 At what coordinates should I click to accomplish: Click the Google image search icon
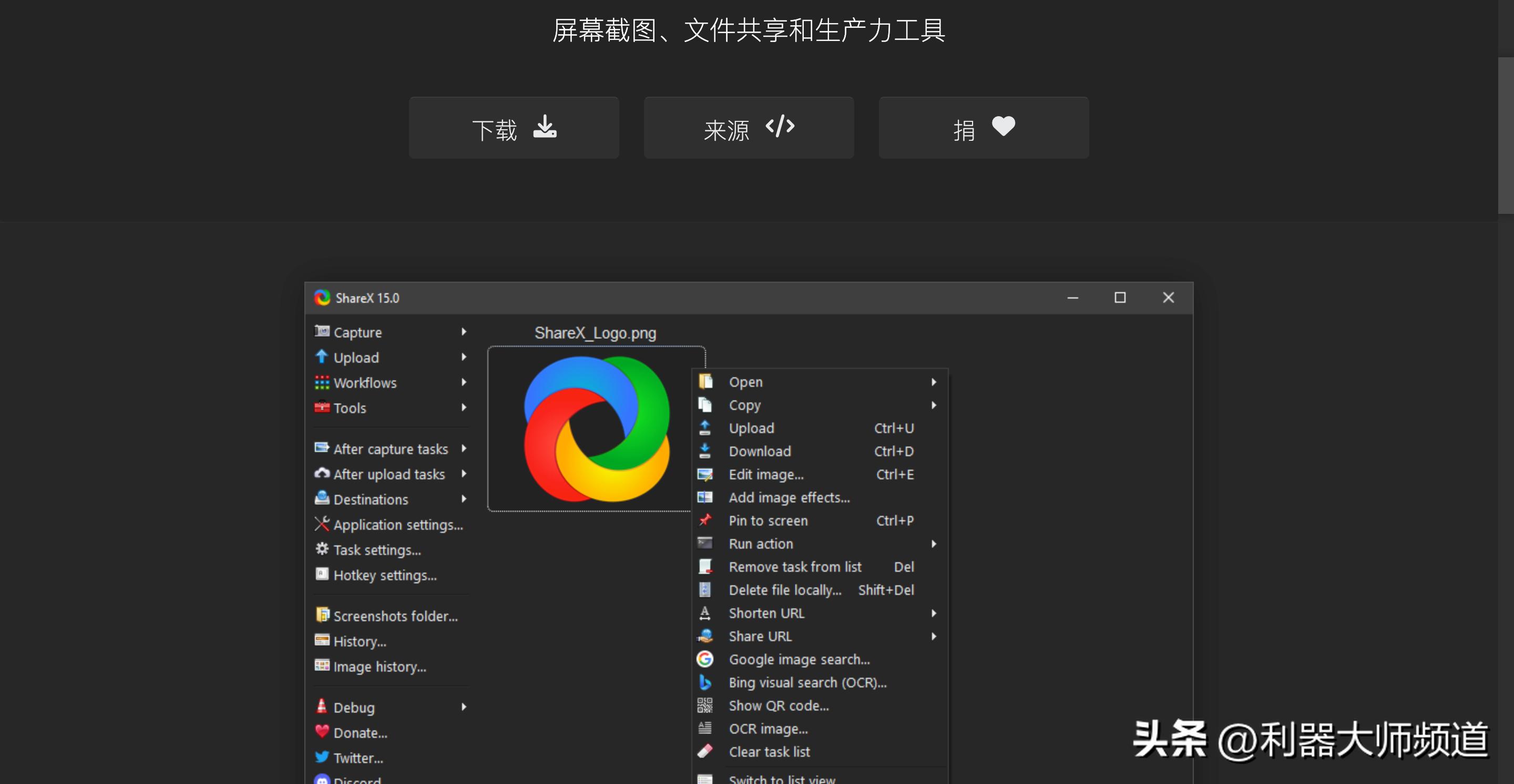click(x=704, y=659)
